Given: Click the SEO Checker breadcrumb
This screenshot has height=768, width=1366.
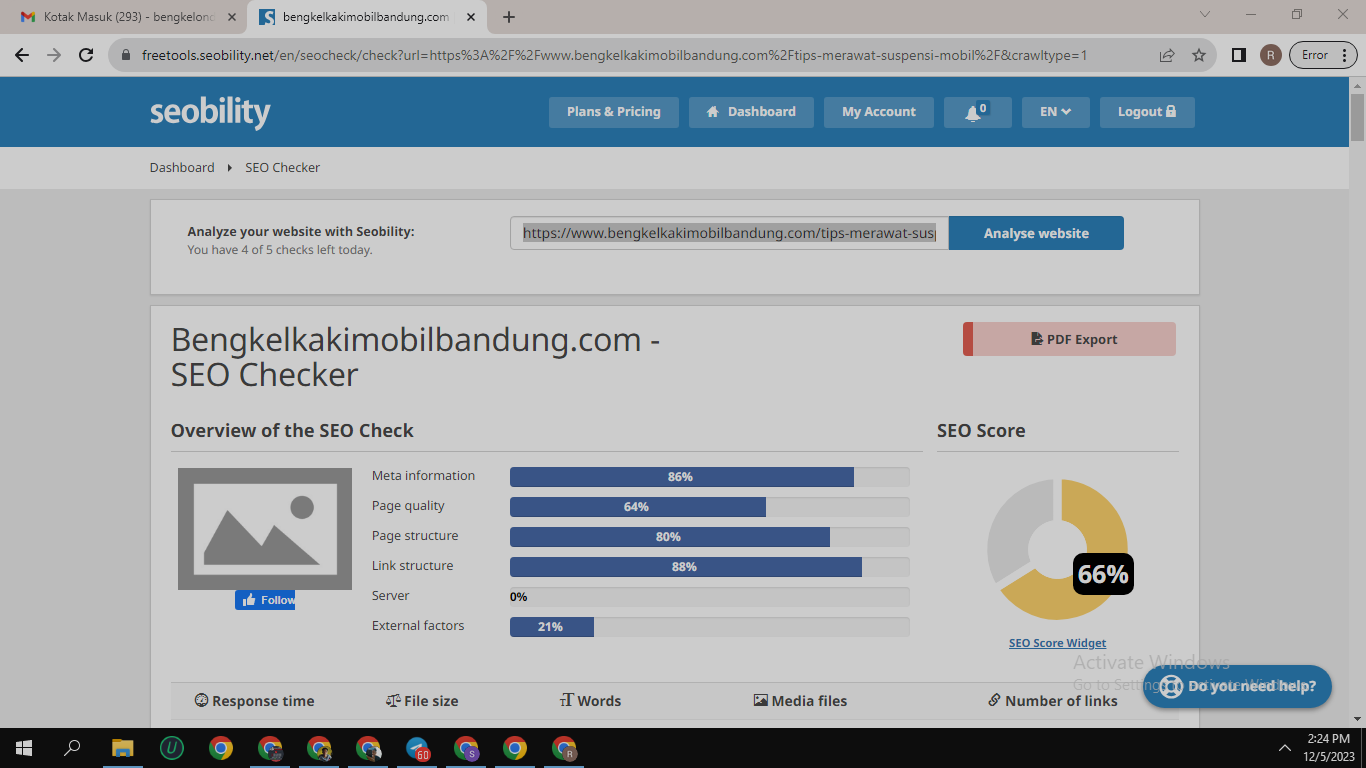Looking at the screenshot, I should (283, 167).
